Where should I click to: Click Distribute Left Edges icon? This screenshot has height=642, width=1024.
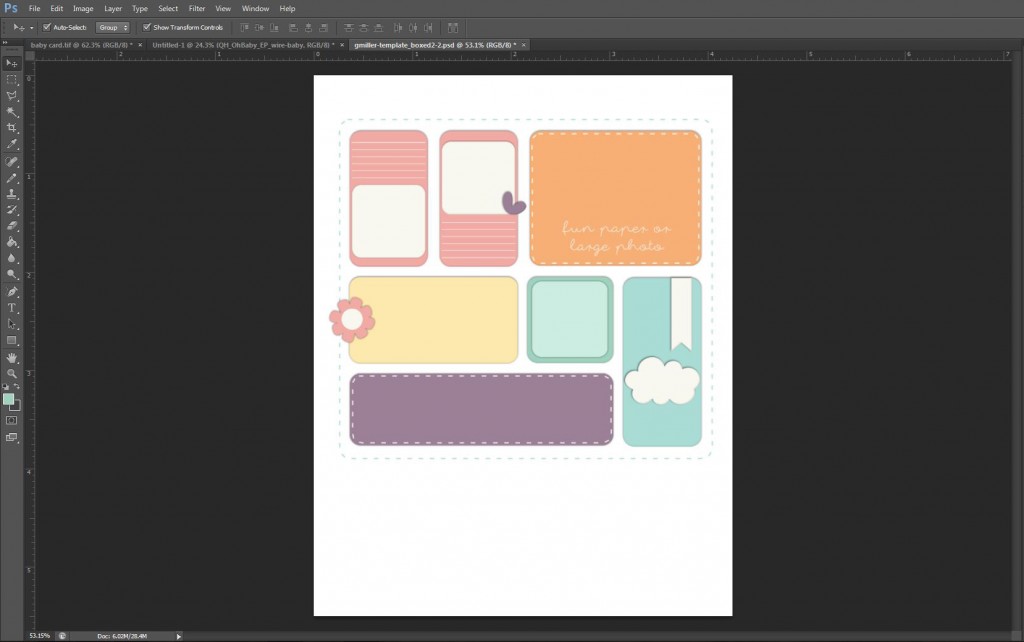[x=398, y=27]
